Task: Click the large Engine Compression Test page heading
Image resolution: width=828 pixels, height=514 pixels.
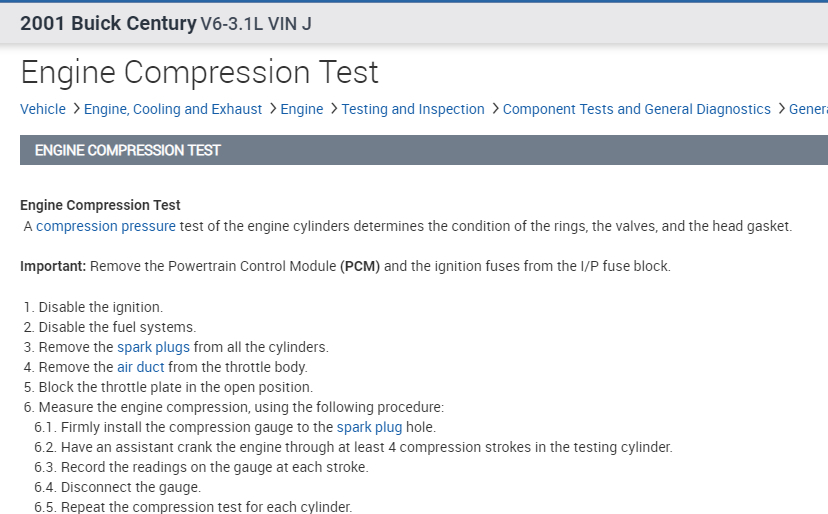Action: click(x=199, y=72)
